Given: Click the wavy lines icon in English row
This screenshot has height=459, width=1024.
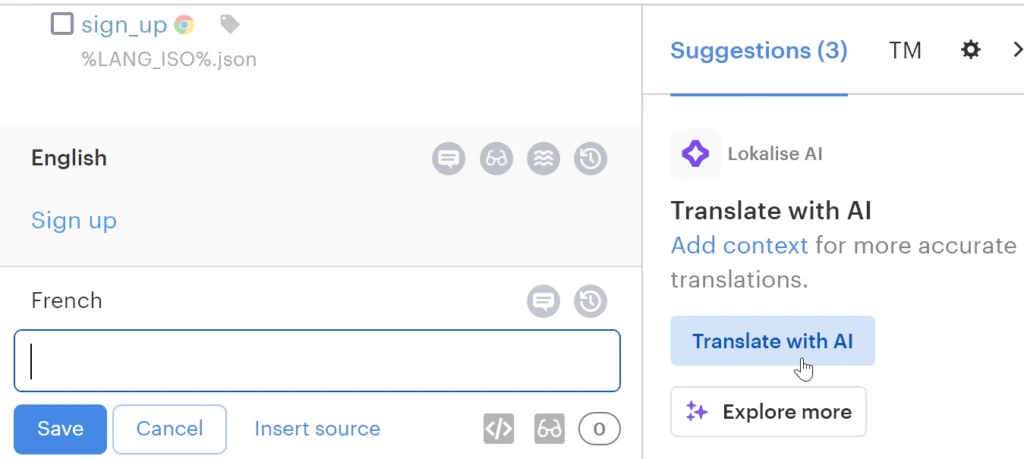Looking at the screenshot, I should click(543, 158).
